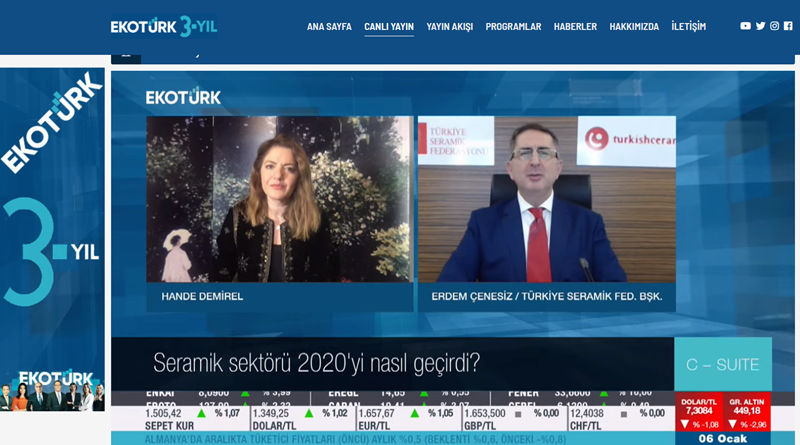The height and width of the screenshot is (445, 800).
Task: Click the Erdem Çenesiz video feed
Action: coord(546,199)
